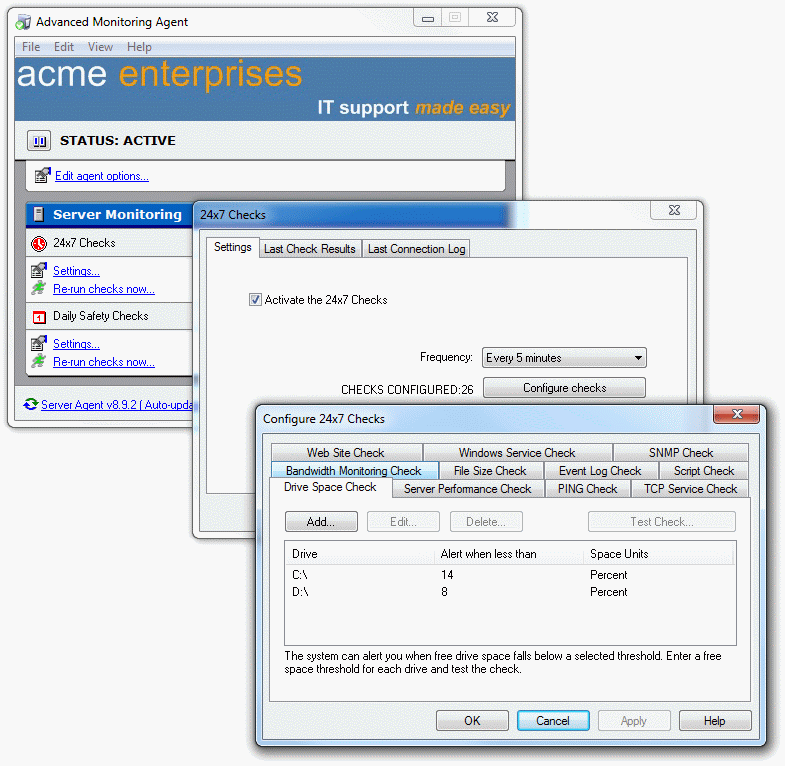The width and height of the screenshot is (785, 766).
Task: Click the Edit... button in Configure 24x7 Checks
Action: pyautogui.click(x=403, y=522)
